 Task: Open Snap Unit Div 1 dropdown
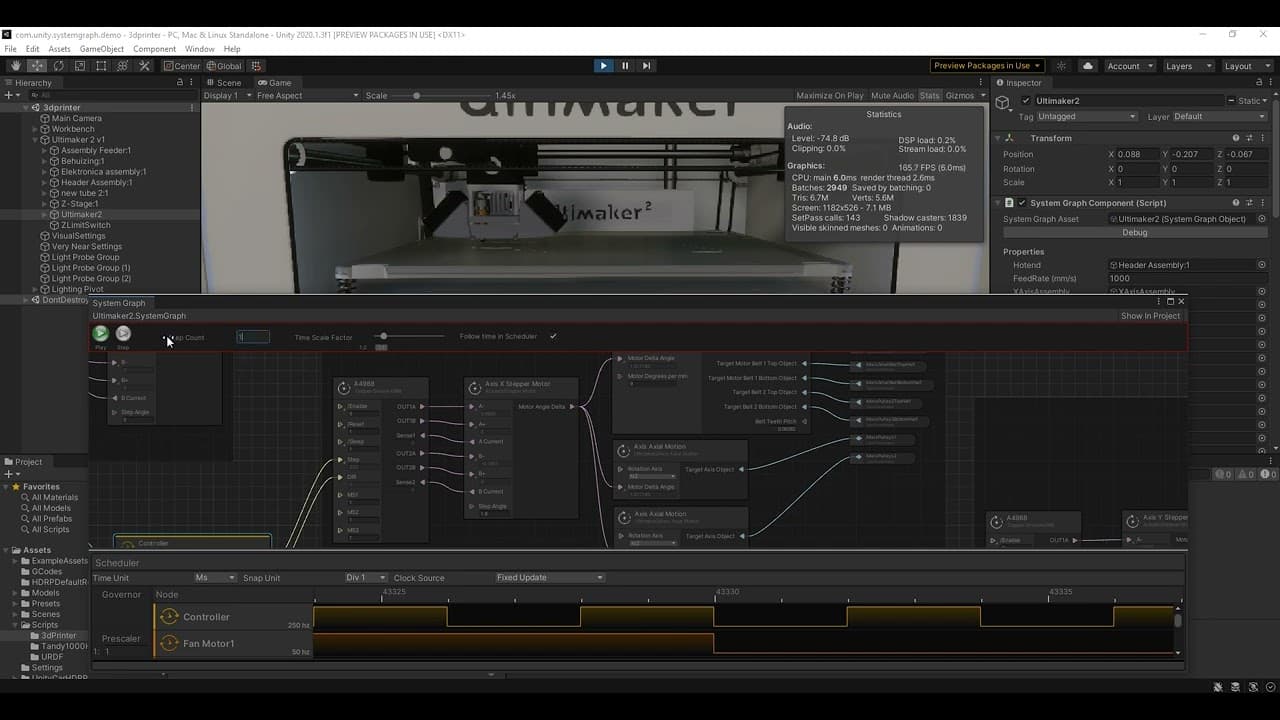(x=366, y=578)
